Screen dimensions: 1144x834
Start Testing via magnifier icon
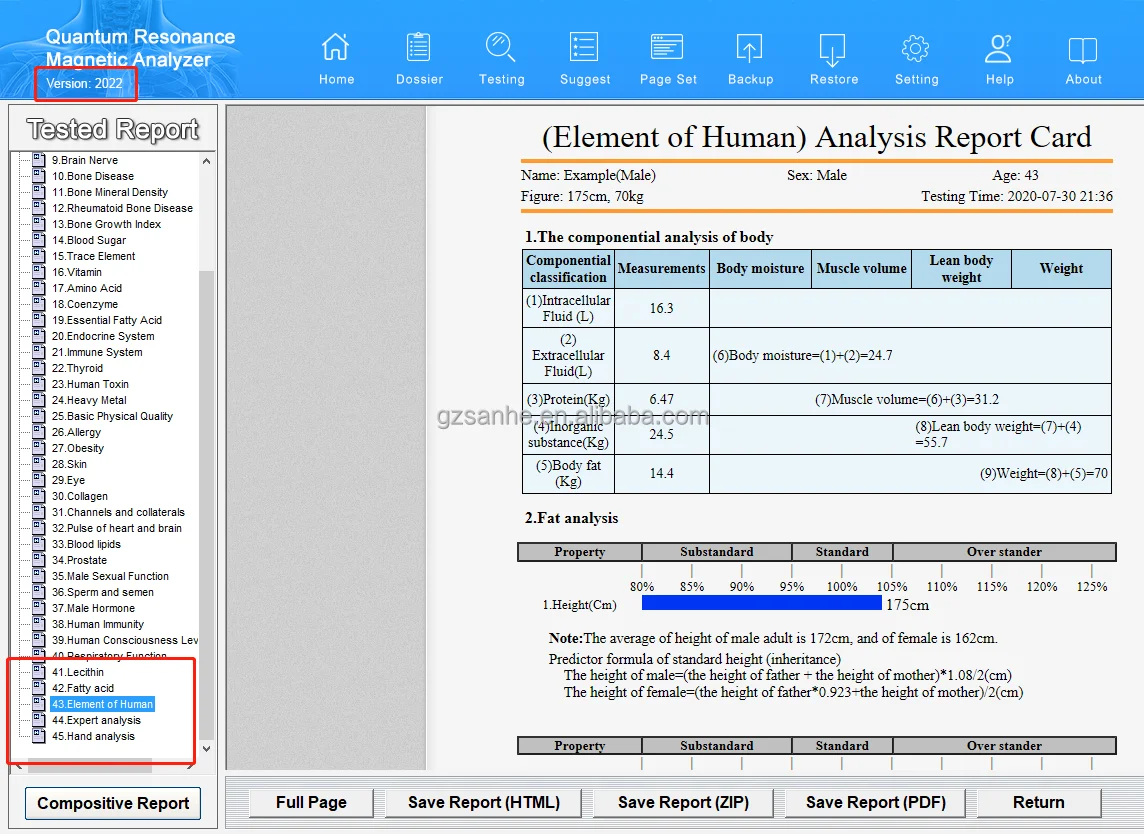(501, 48)
